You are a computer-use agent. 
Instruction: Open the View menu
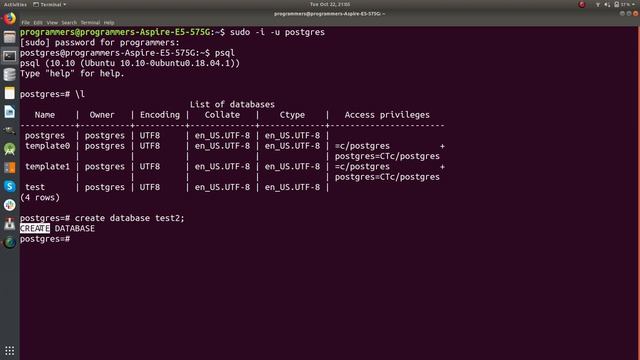pos(52,23)
